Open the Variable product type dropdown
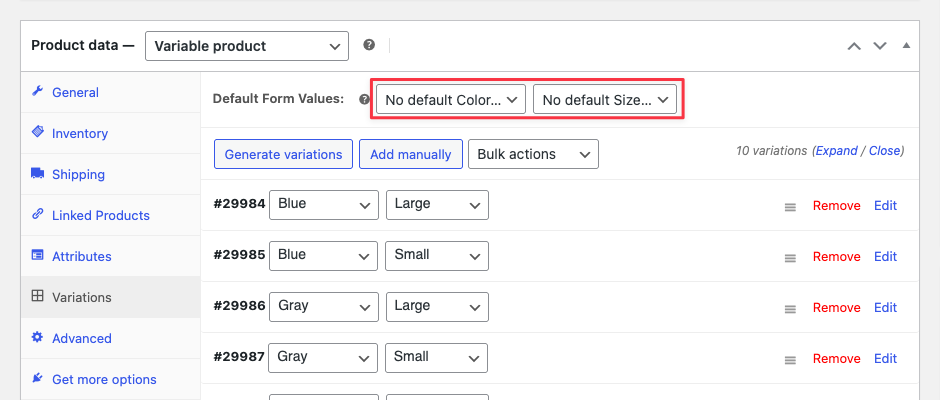Viewport: 940px width, 400px height. (x=247, y=46)
